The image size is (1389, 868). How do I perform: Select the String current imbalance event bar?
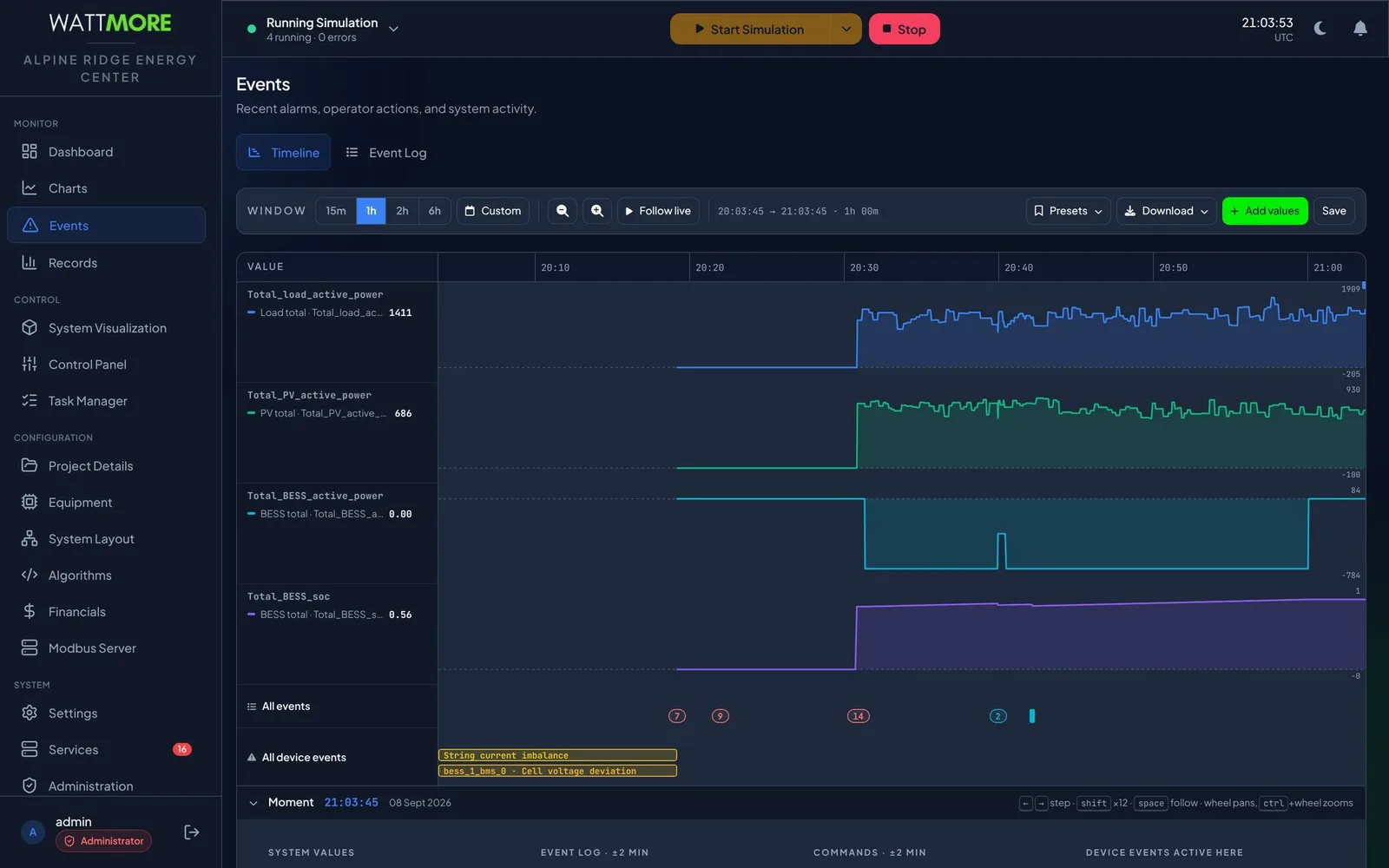557,755
